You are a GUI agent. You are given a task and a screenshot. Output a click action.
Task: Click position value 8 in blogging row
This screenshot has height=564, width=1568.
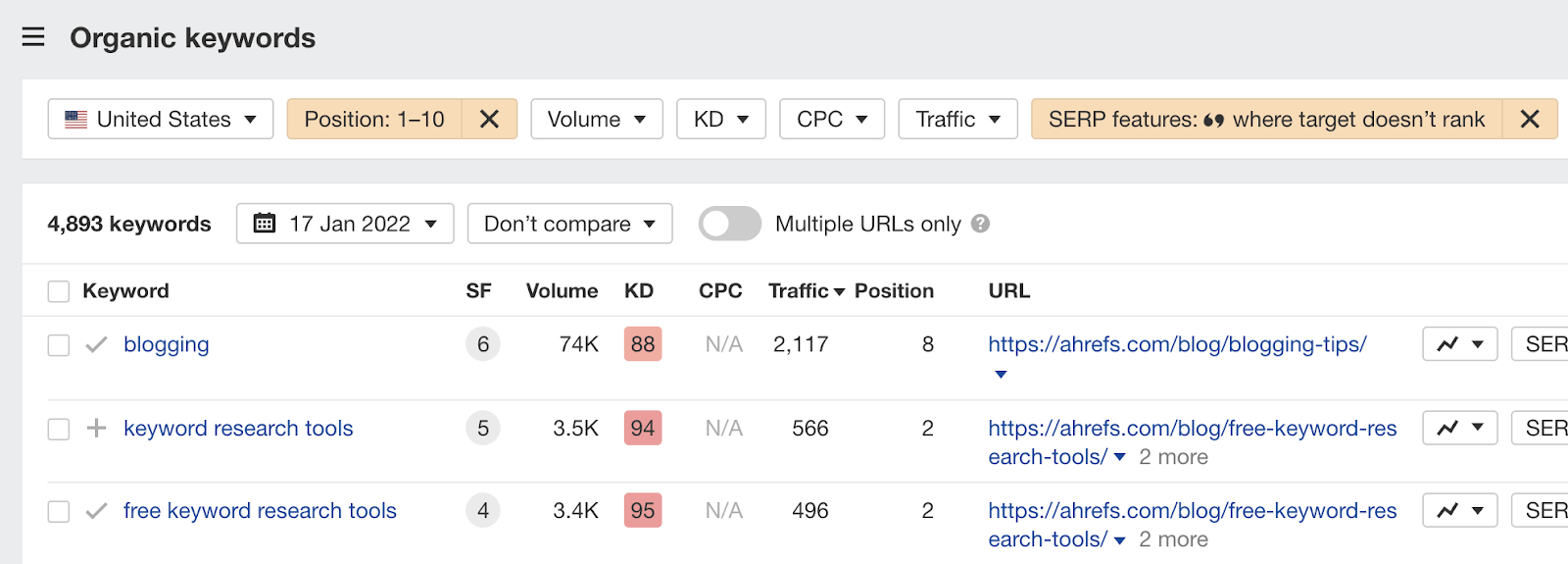coord(928,344)
